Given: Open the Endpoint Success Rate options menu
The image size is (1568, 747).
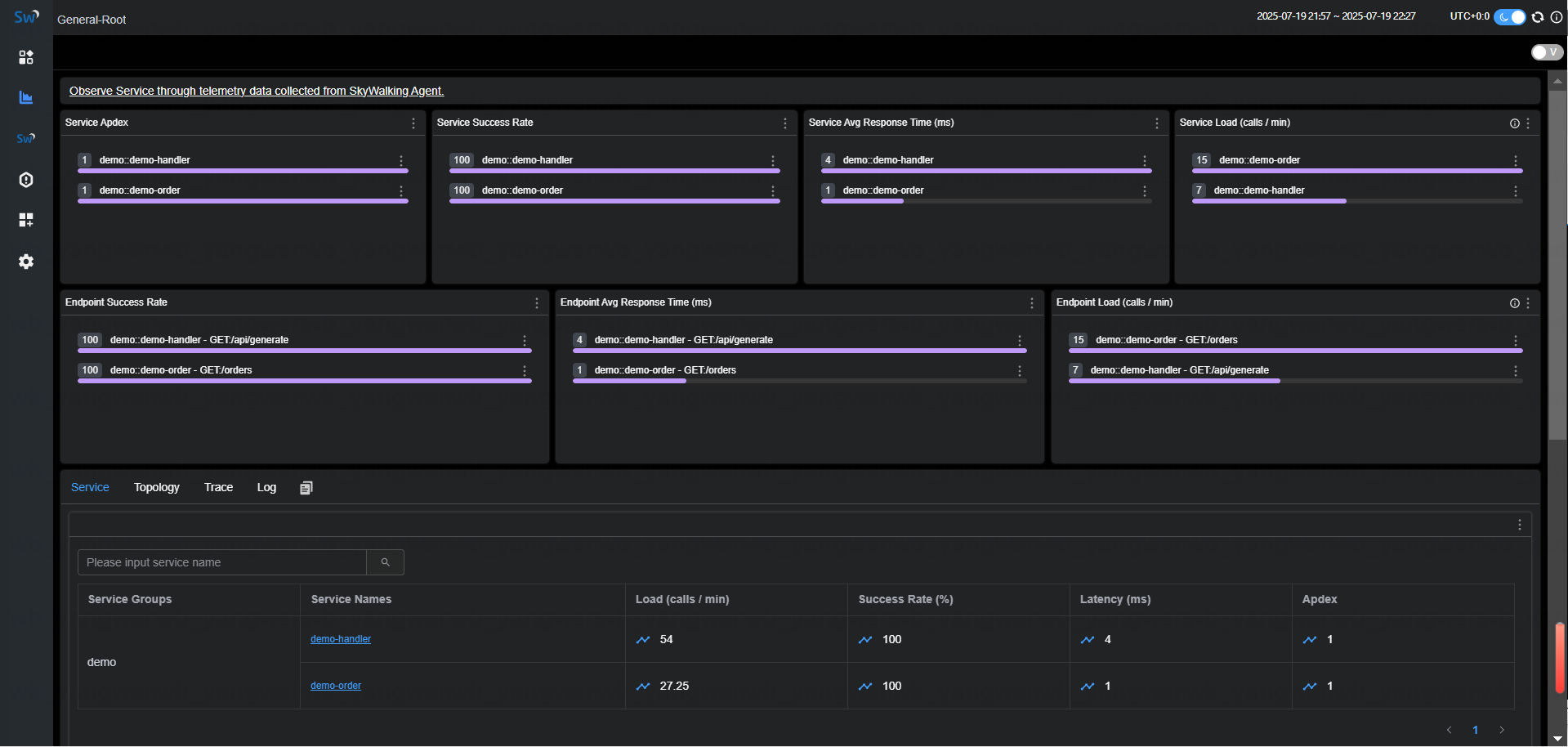Looking at the screenshot, I should 537,303.
